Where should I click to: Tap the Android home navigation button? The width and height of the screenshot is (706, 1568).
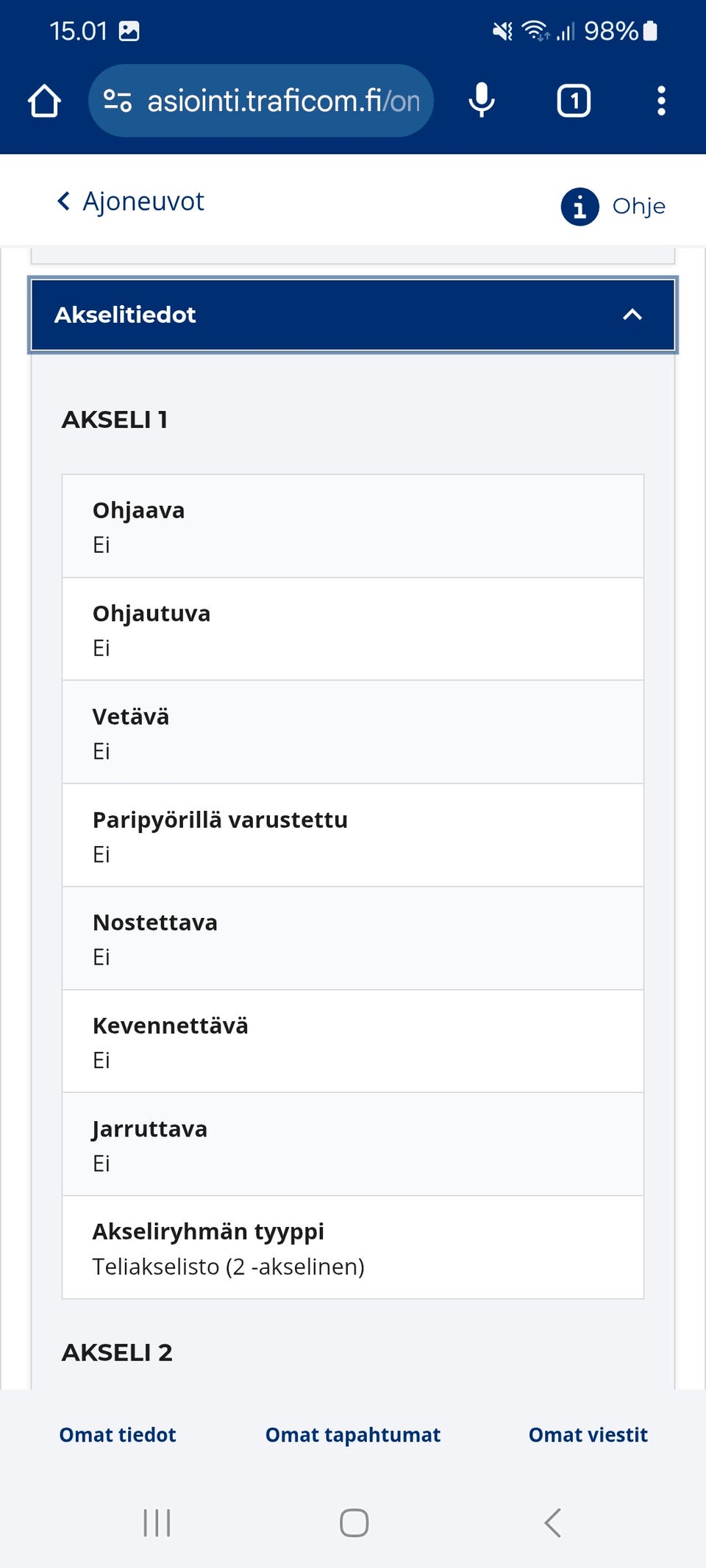[x=353, y=1523]
